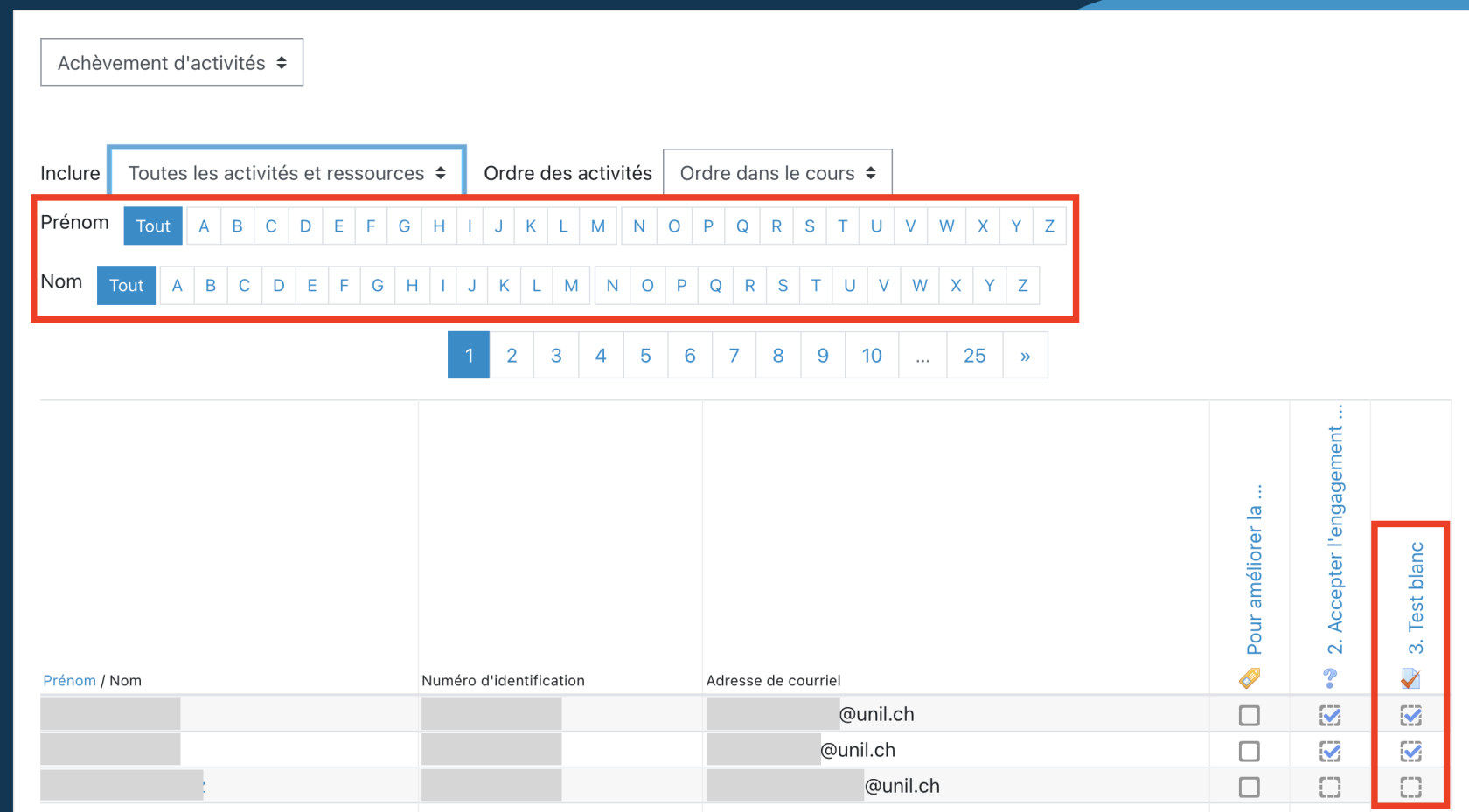This screenshot has height=812, width=1469.
Task: Click the feedback icon under 'Pour améliorer la'
Action: pyautogui.click(x=1250, y=677)
